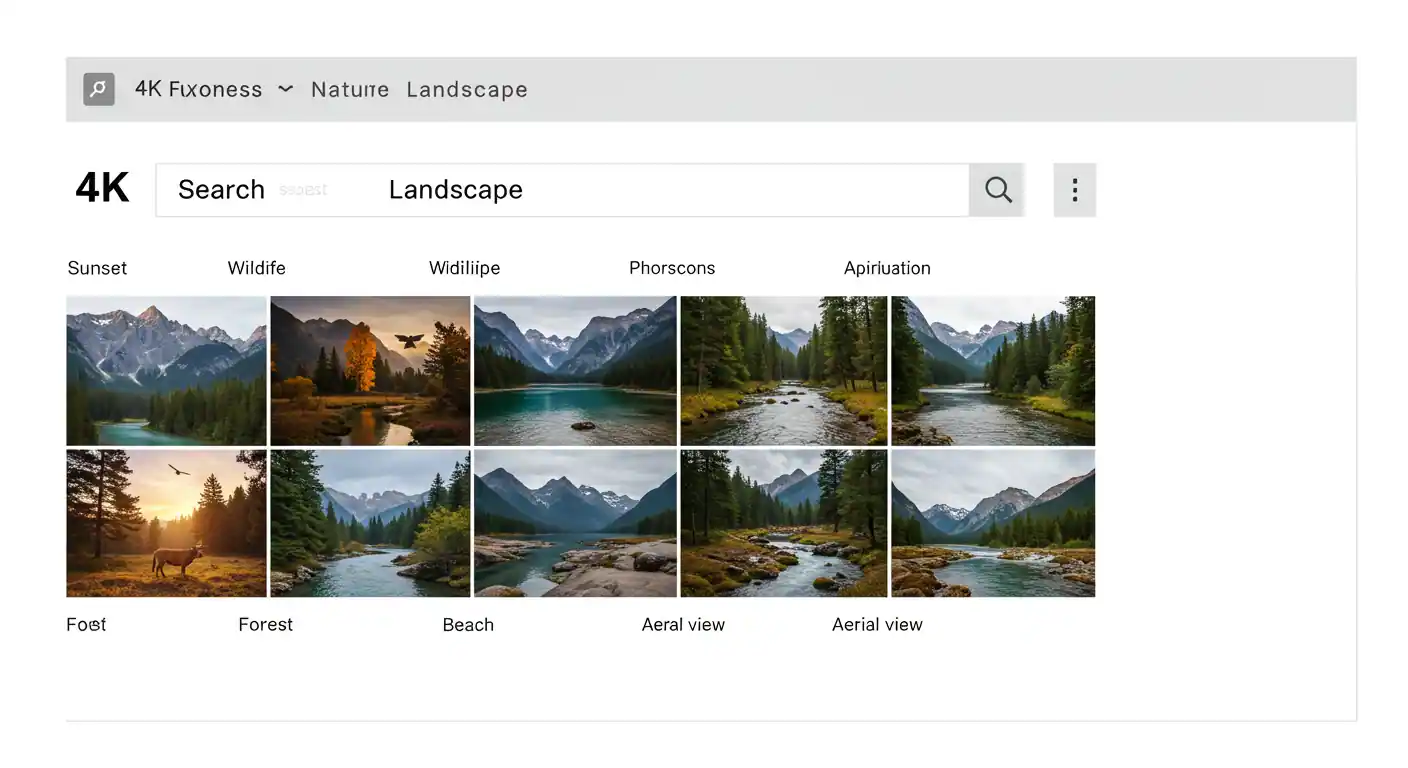Viewport: 1408px width, 768px height.
Task: Choose the Sunset category
Action: tap(97, 268)
